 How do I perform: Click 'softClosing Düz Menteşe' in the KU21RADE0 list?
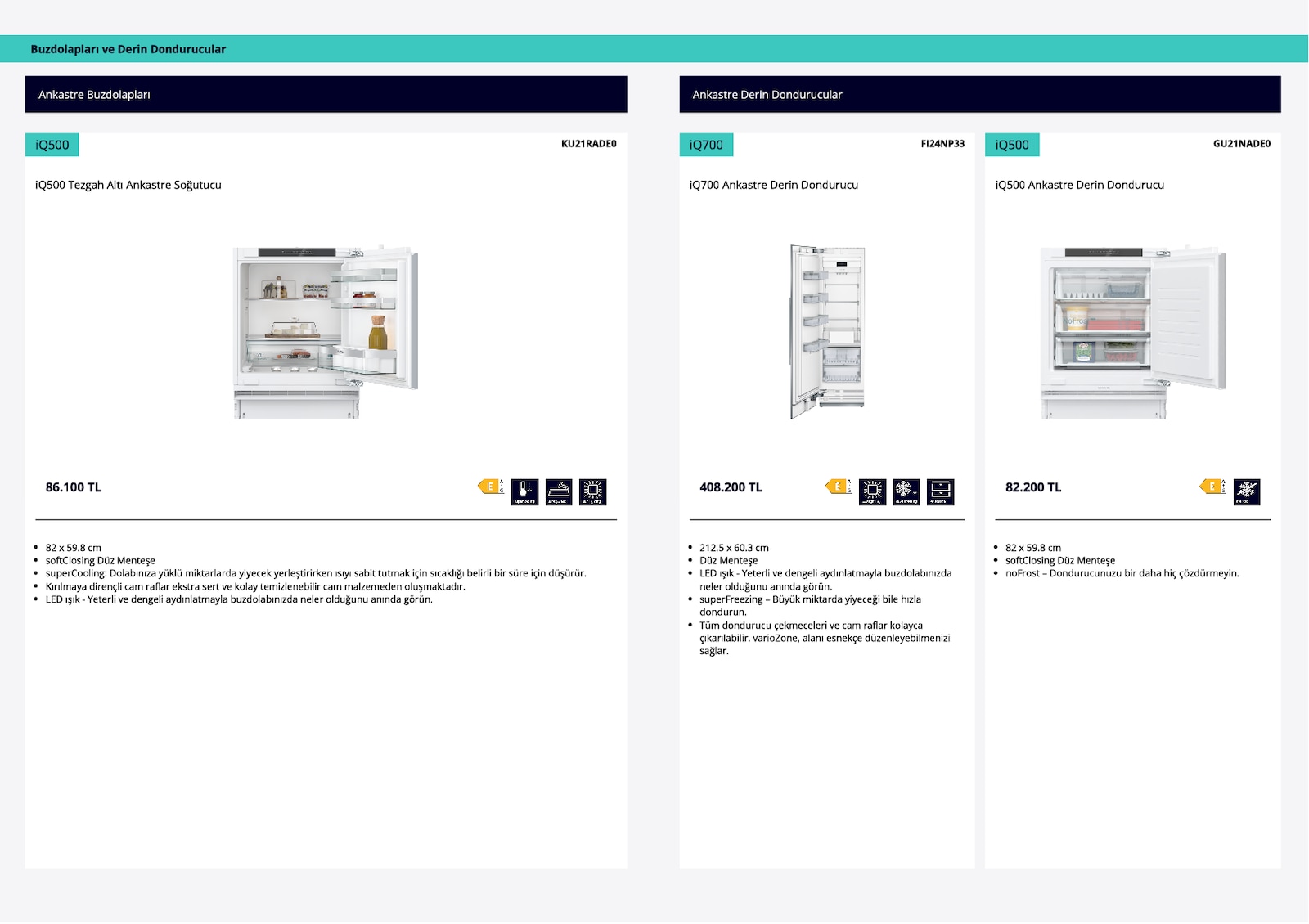coord(101,561)
